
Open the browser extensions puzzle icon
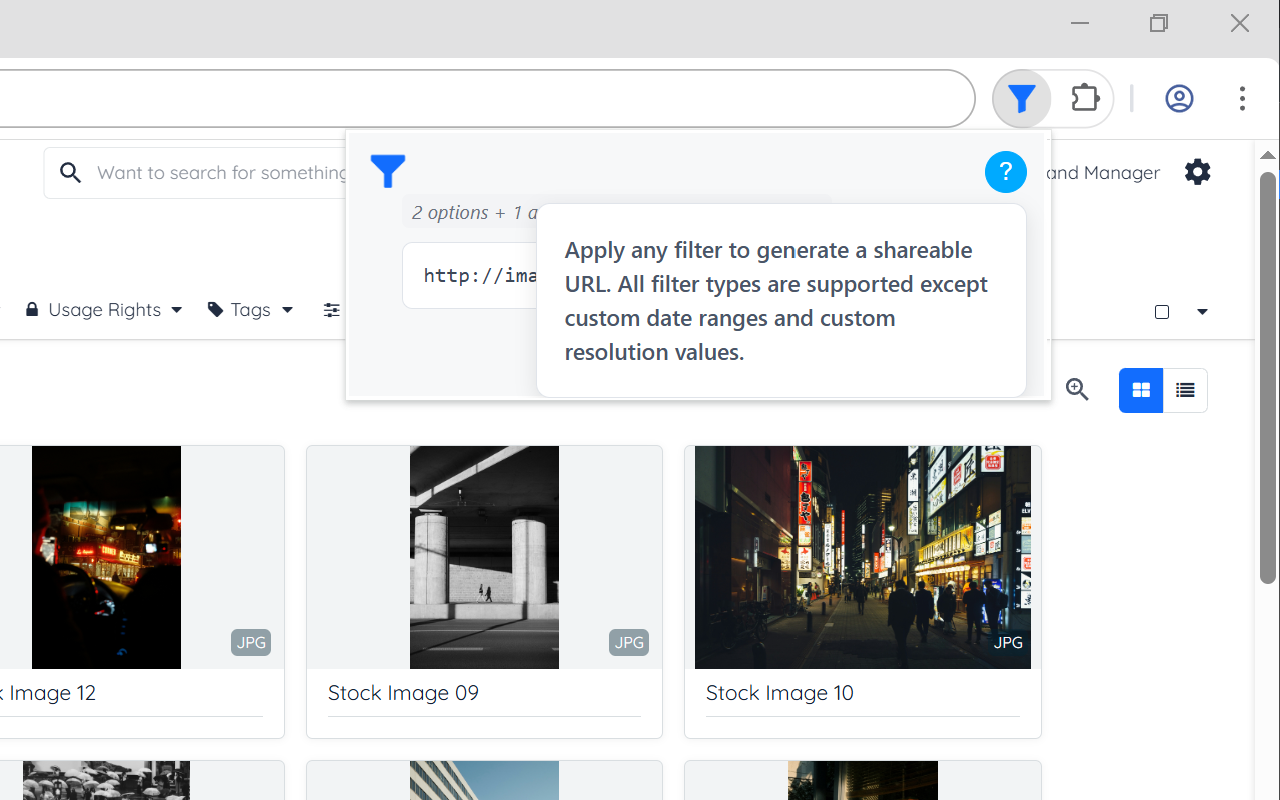click(x=1085, y=99)
